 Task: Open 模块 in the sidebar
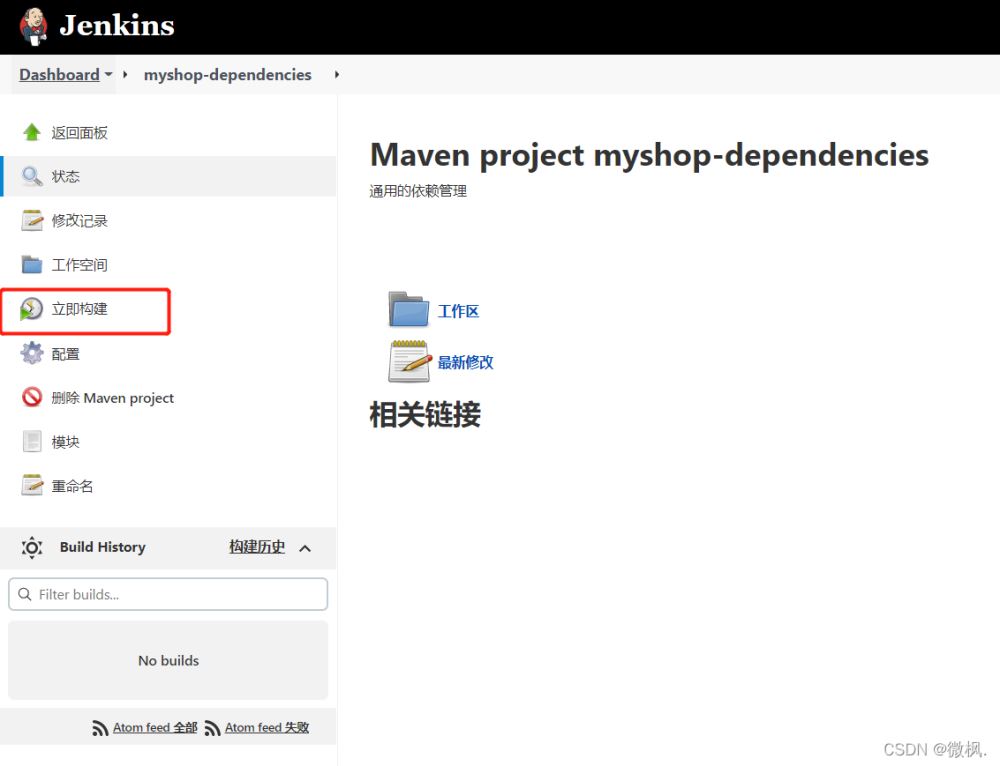click(x=65, y=442)
